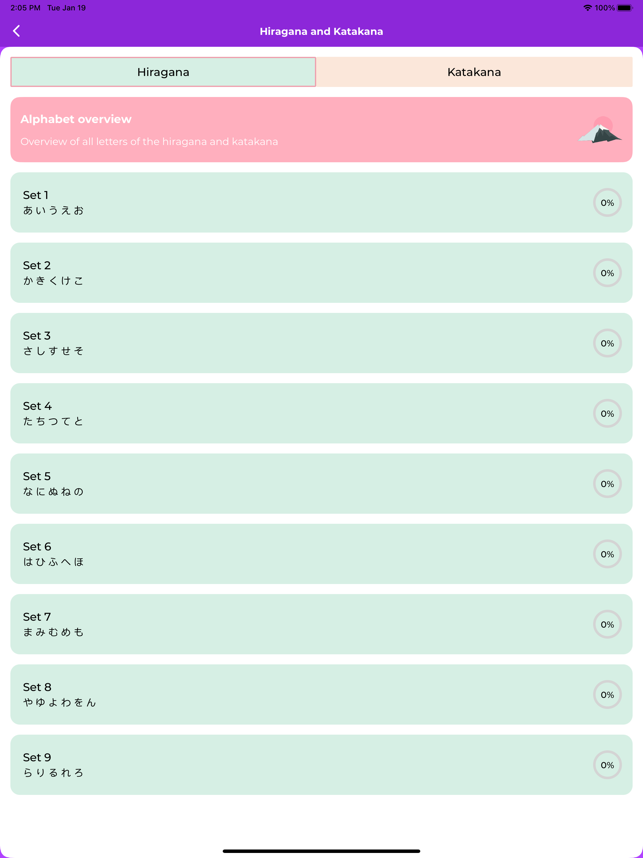This screenshot has height=858, width=643.
Task: Click Set 7 progress circle
Action: (607, 624)
